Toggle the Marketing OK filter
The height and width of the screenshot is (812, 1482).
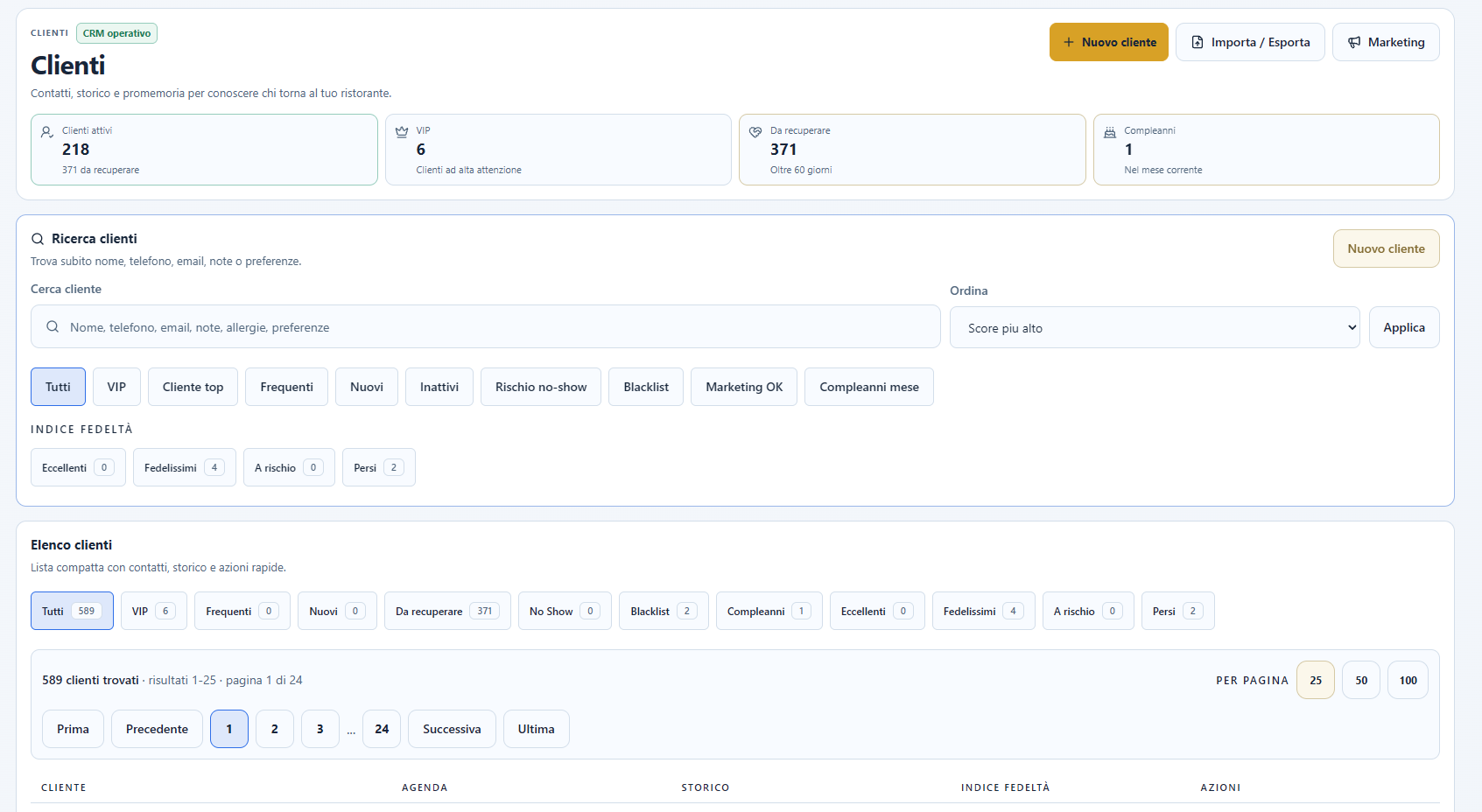point(744,387)
